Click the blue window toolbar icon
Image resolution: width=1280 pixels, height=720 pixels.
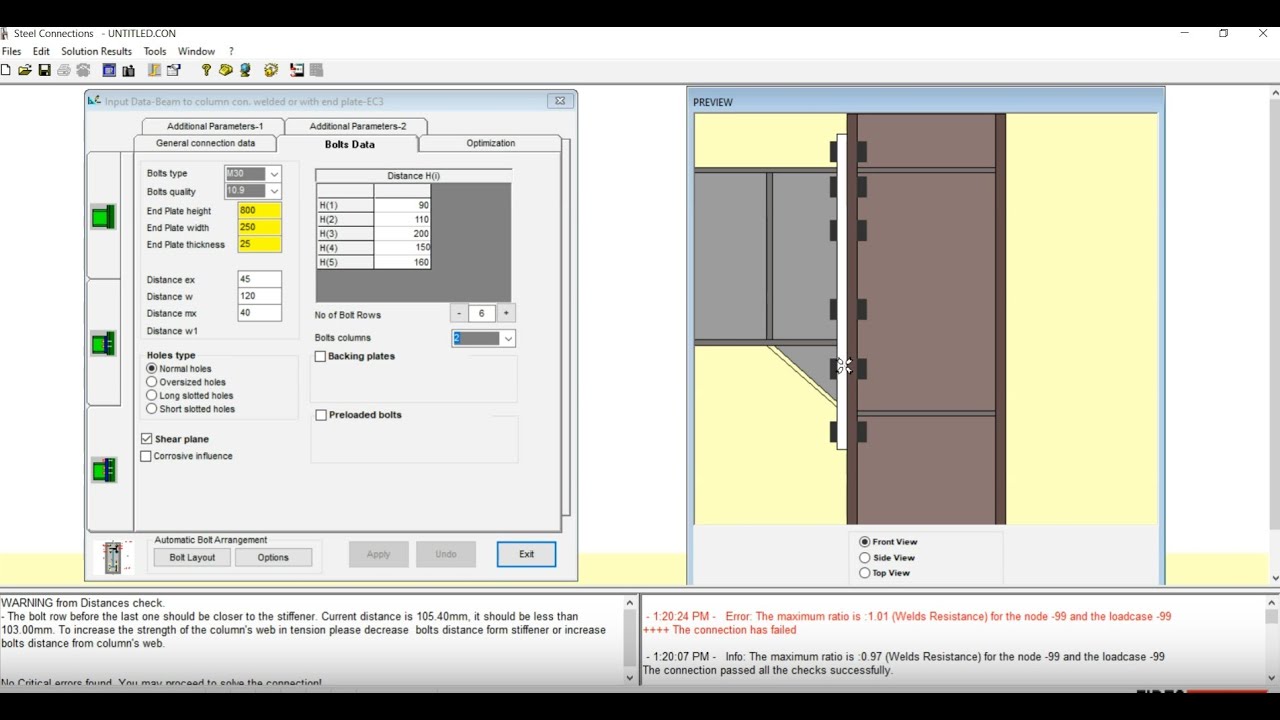point(109,70)
